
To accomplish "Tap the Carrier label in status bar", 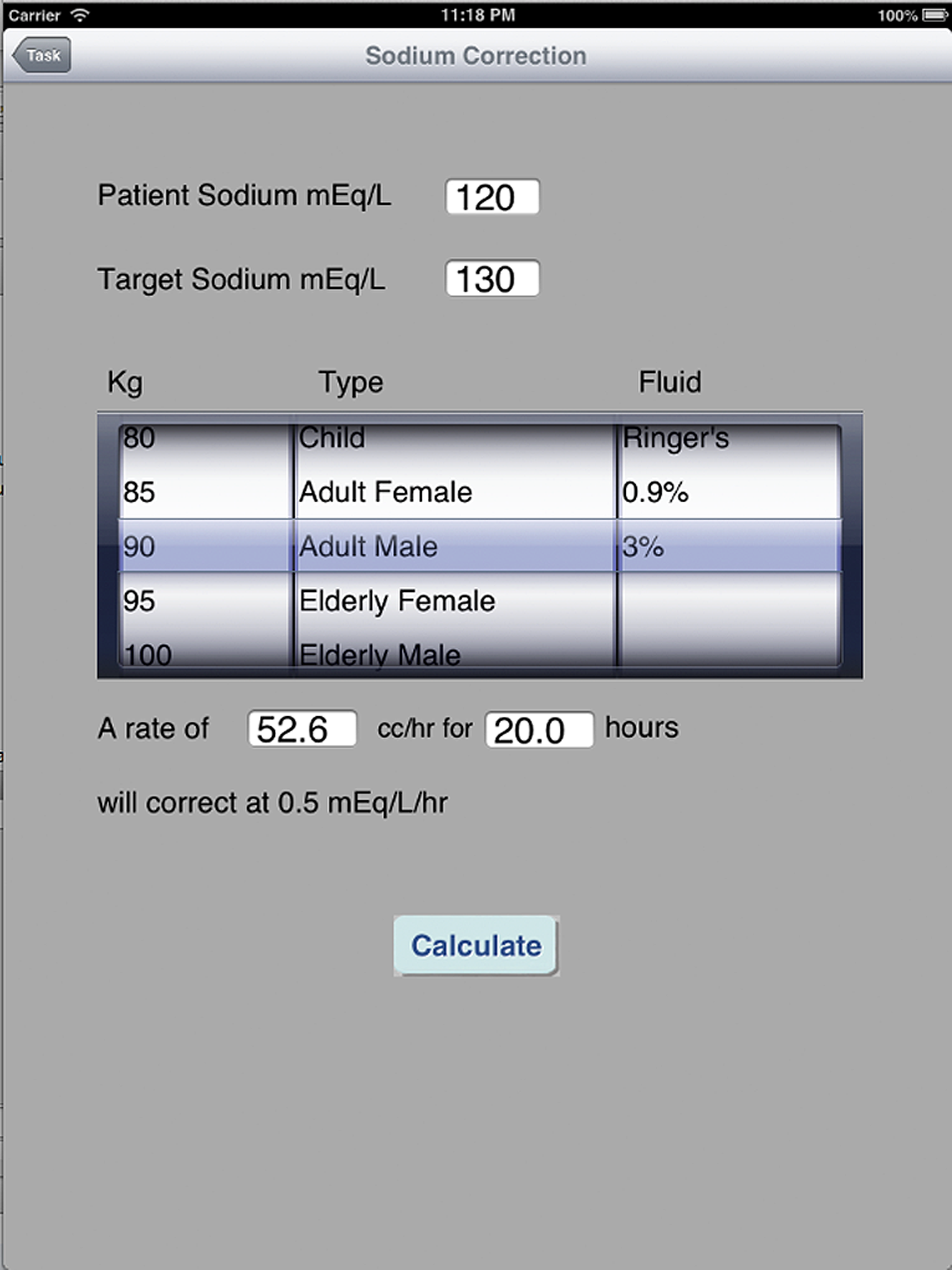I will click(x=33, y=15).
